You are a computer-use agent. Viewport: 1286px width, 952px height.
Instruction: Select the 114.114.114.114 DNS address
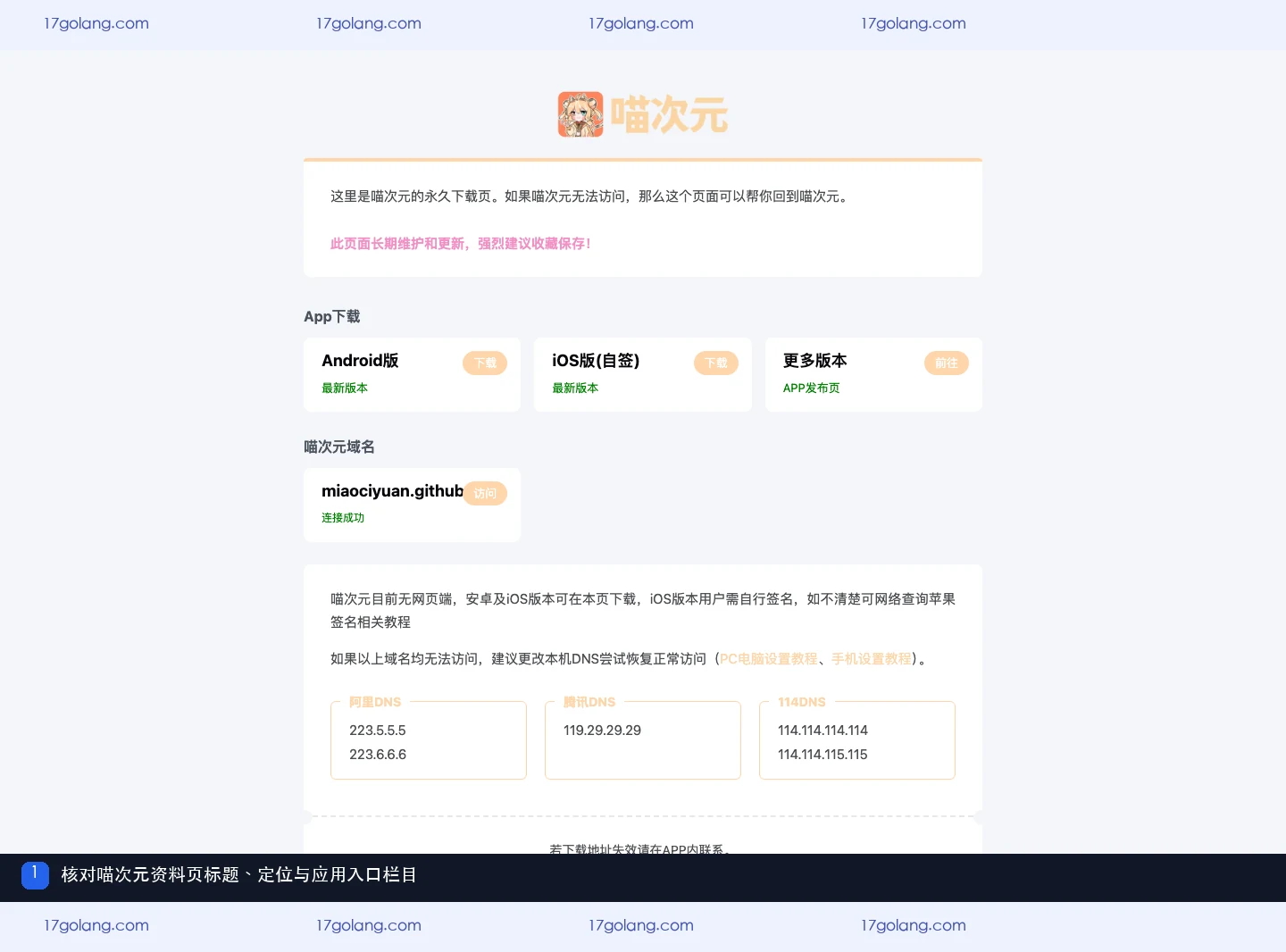click(823, 731)
